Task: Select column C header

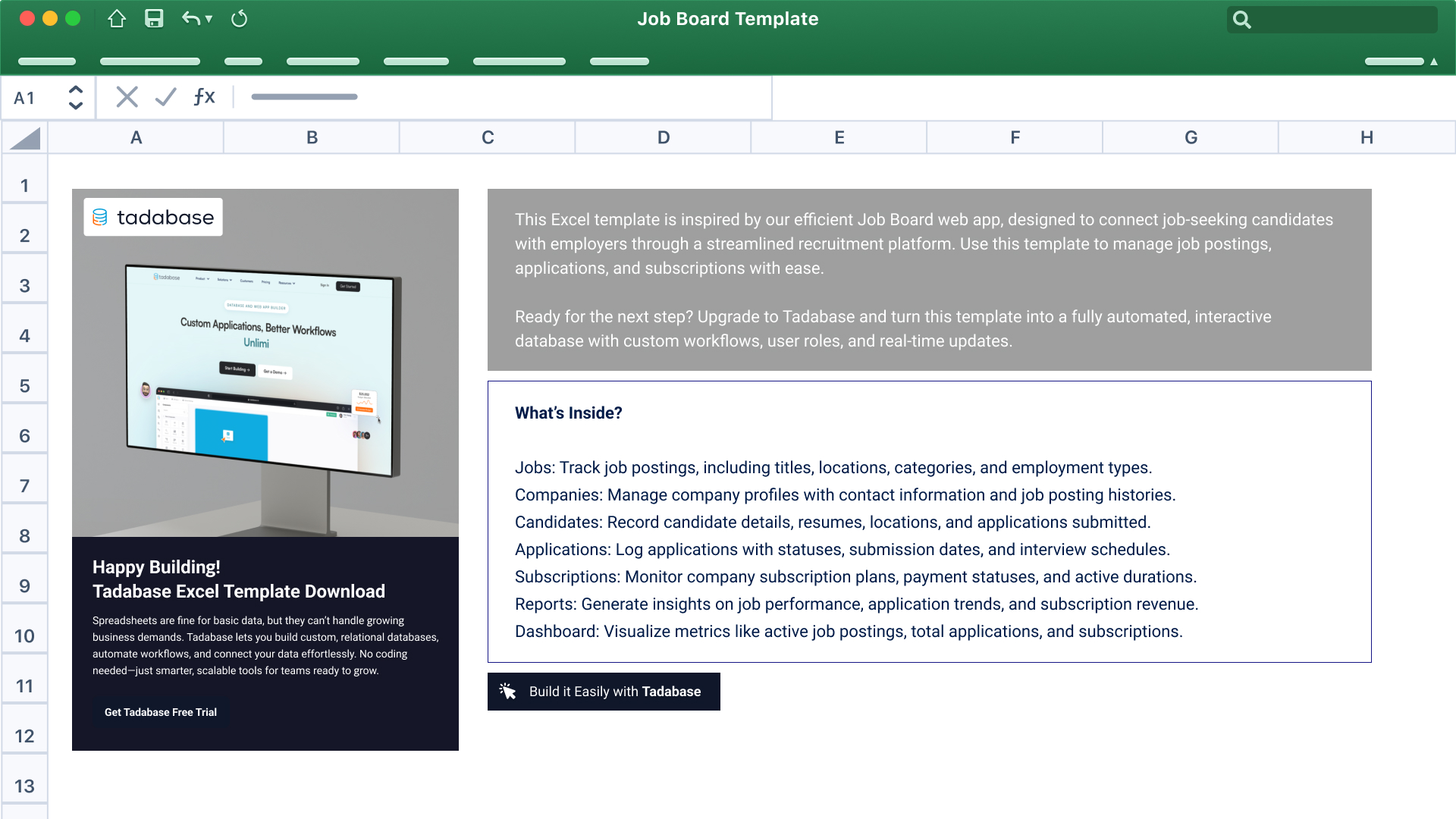Action: 488,138
